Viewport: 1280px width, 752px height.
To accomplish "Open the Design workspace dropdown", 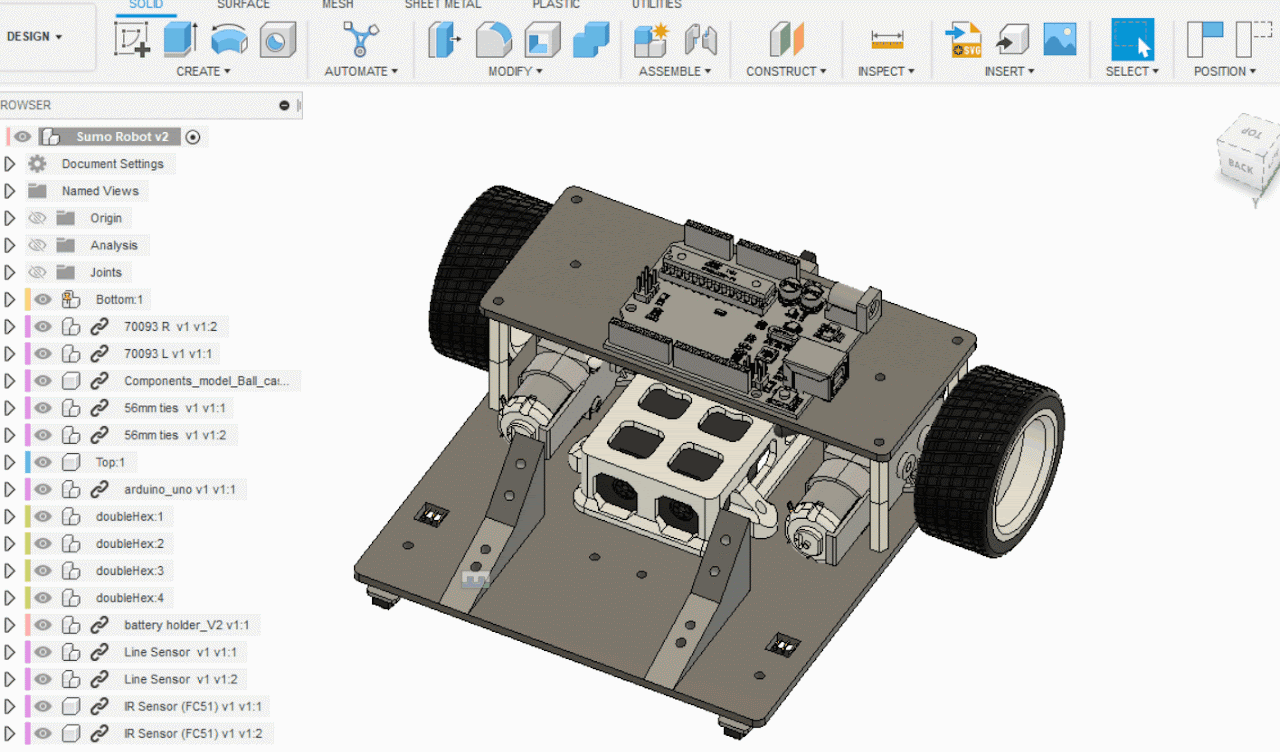I will click(x=35, y=37).
